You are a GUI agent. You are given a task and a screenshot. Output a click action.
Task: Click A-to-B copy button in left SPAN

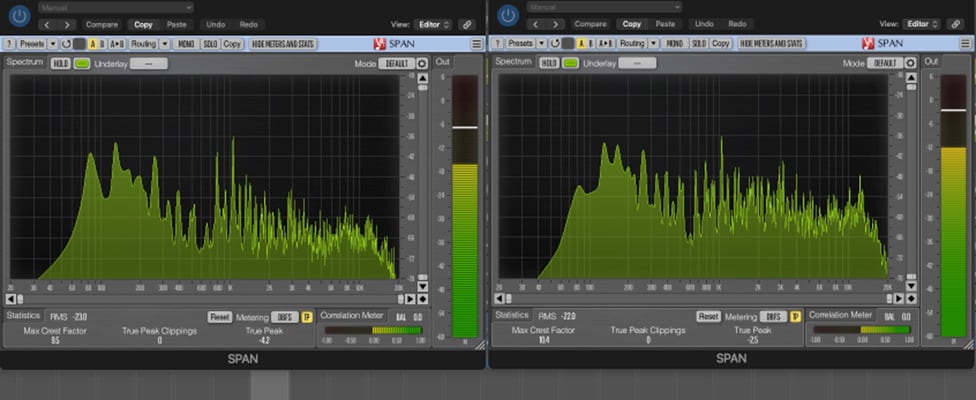tap(117, 44)
